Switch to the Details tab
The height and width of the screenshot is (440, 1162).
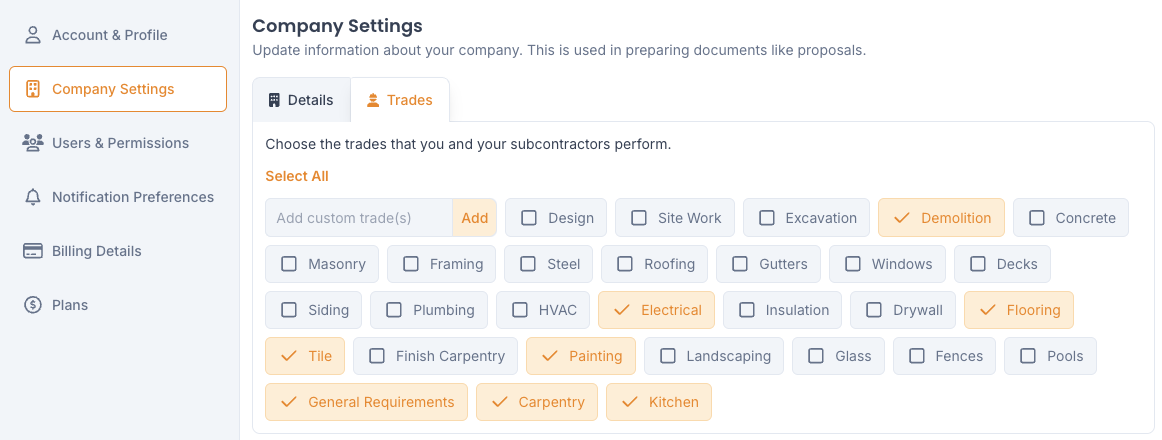click(301, 100)
